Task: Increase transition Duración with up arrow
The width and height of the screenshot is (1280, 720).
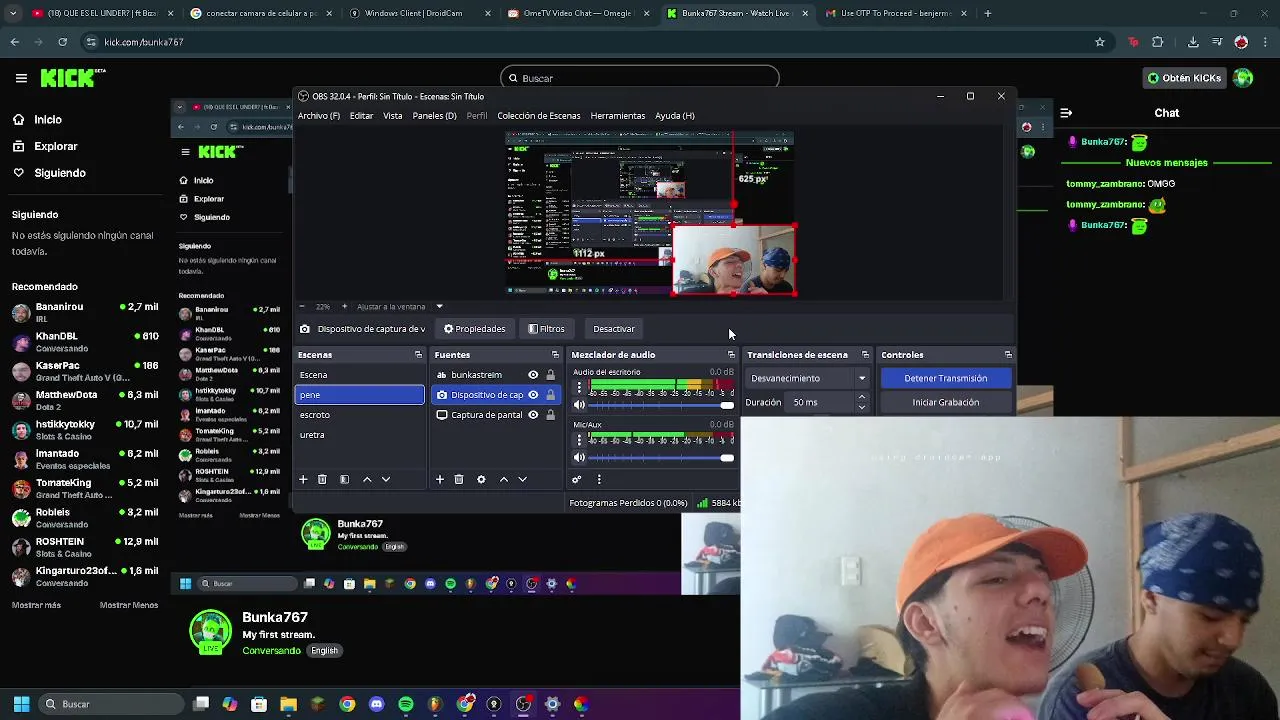Action: click(862, 397)
